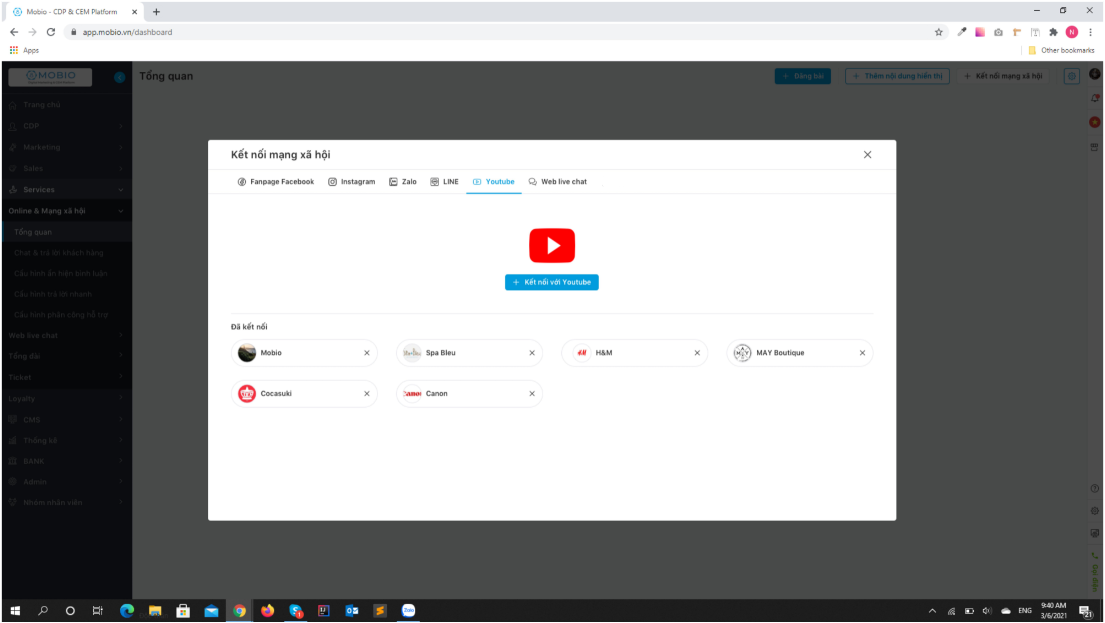Image resolution: width=1105 pixels, height=623 pixels.
Task: Click Thêm nội dung hiển thị button
Action: (x=897, y=76)
